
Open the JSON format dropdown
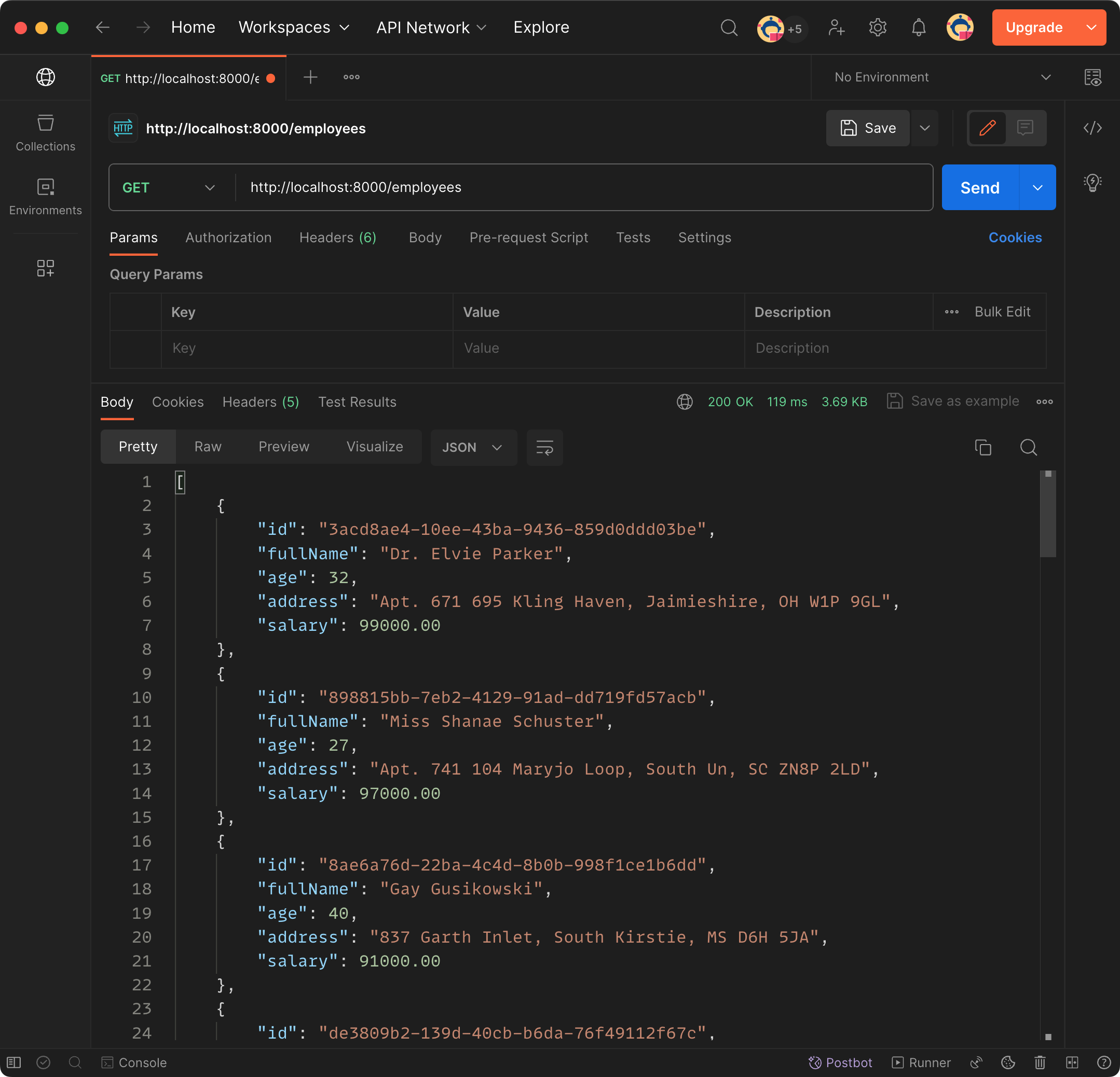(473, 447)
